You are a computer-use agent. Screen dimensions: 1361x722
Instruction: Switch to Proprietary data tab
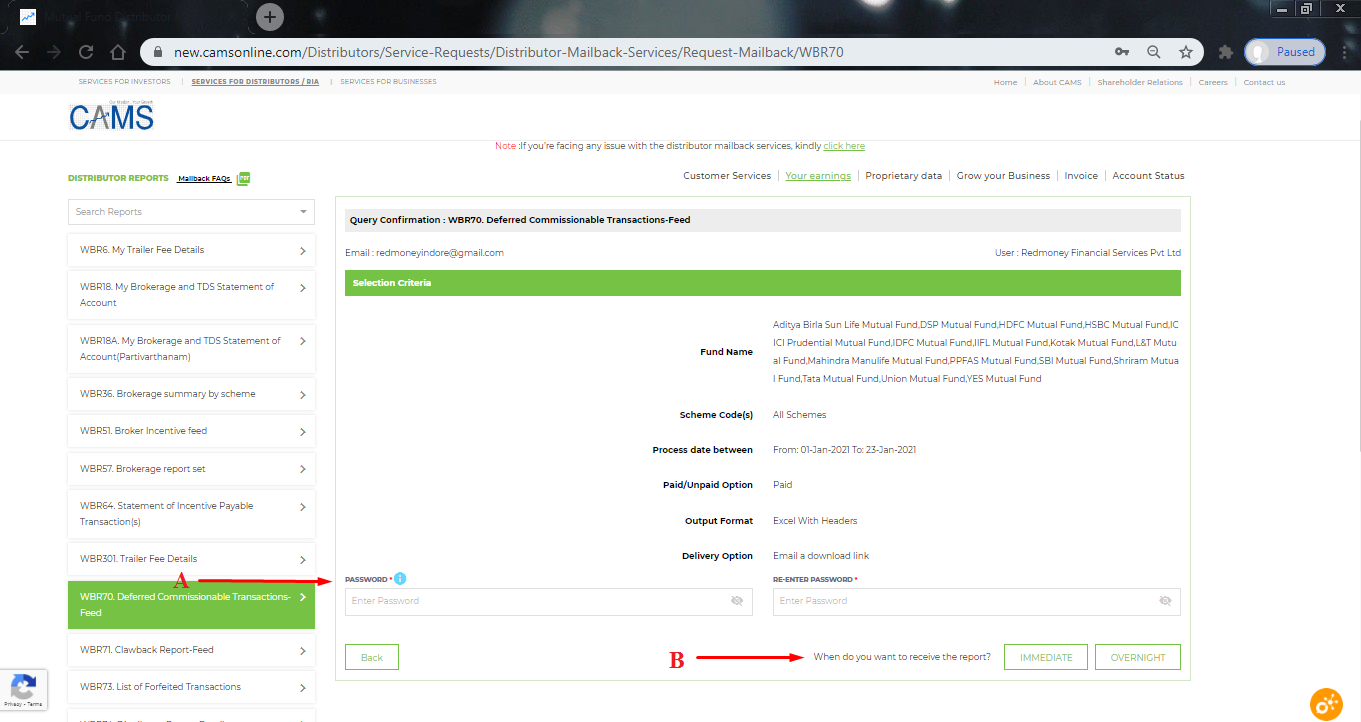[x=903, y=176]
